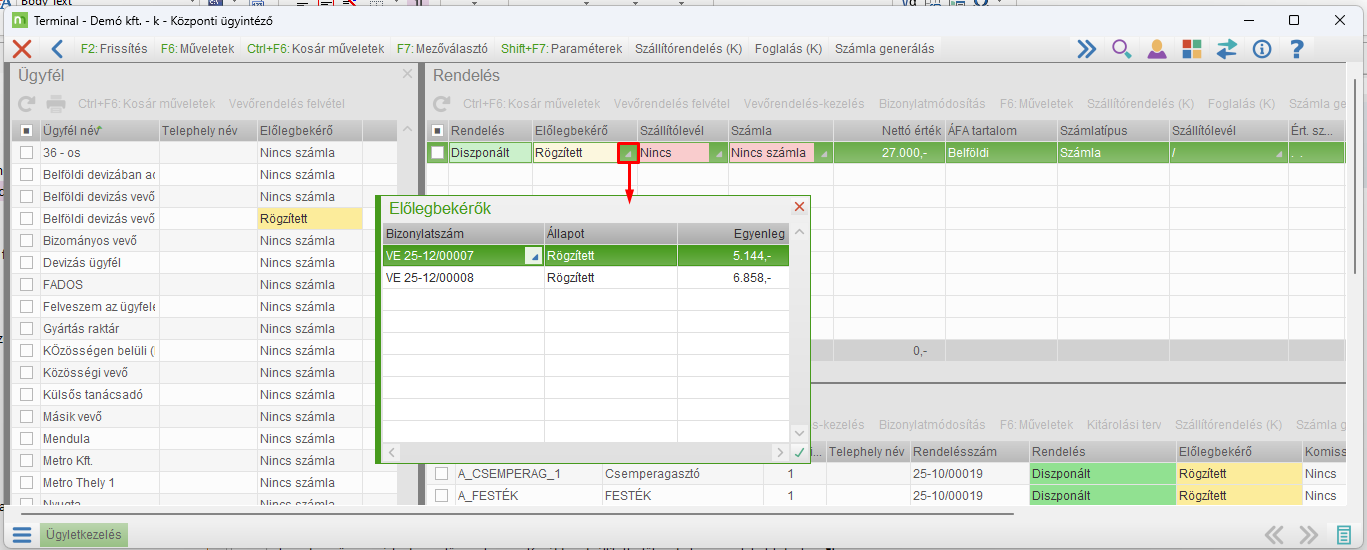Viewport: 1367px width, 550px height.
Task: Select Külsős tanácsadó customer row
Action: coord(204,395)
